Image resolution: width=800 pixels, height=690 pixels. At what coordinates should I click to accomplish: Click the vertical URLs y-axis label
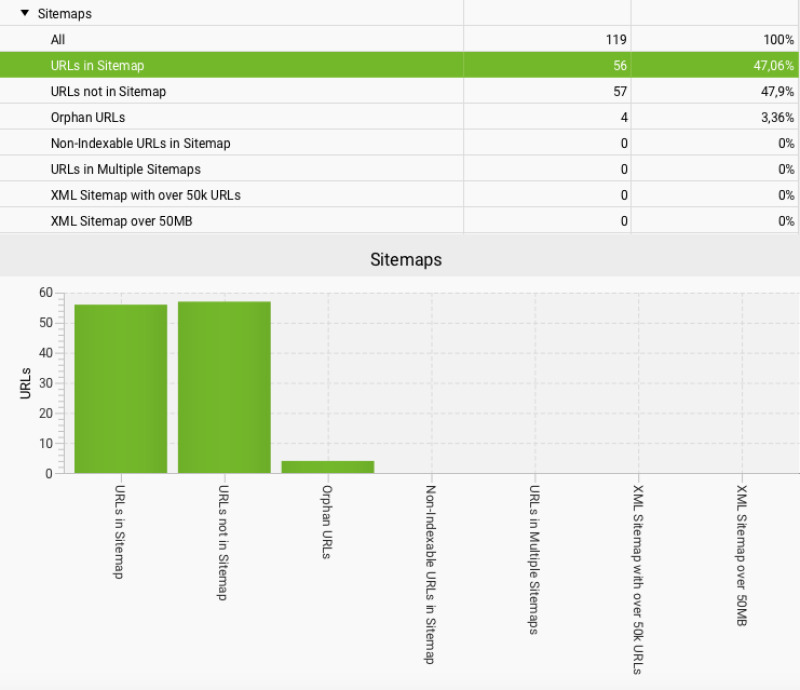tap(27, 384)
